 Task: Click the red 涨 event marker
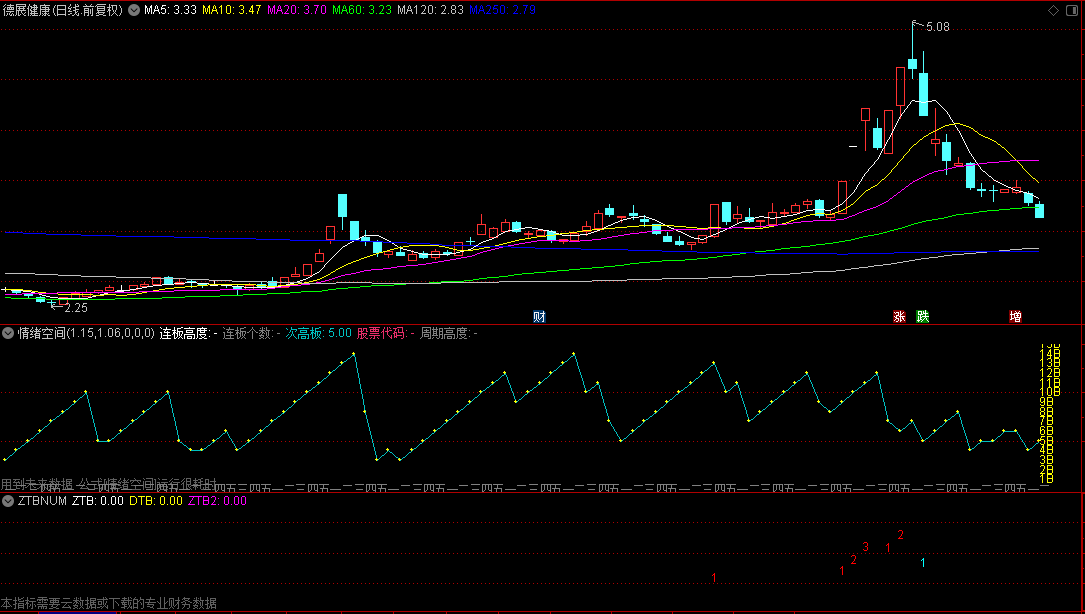pyautogui.click(x=900, y=317)
